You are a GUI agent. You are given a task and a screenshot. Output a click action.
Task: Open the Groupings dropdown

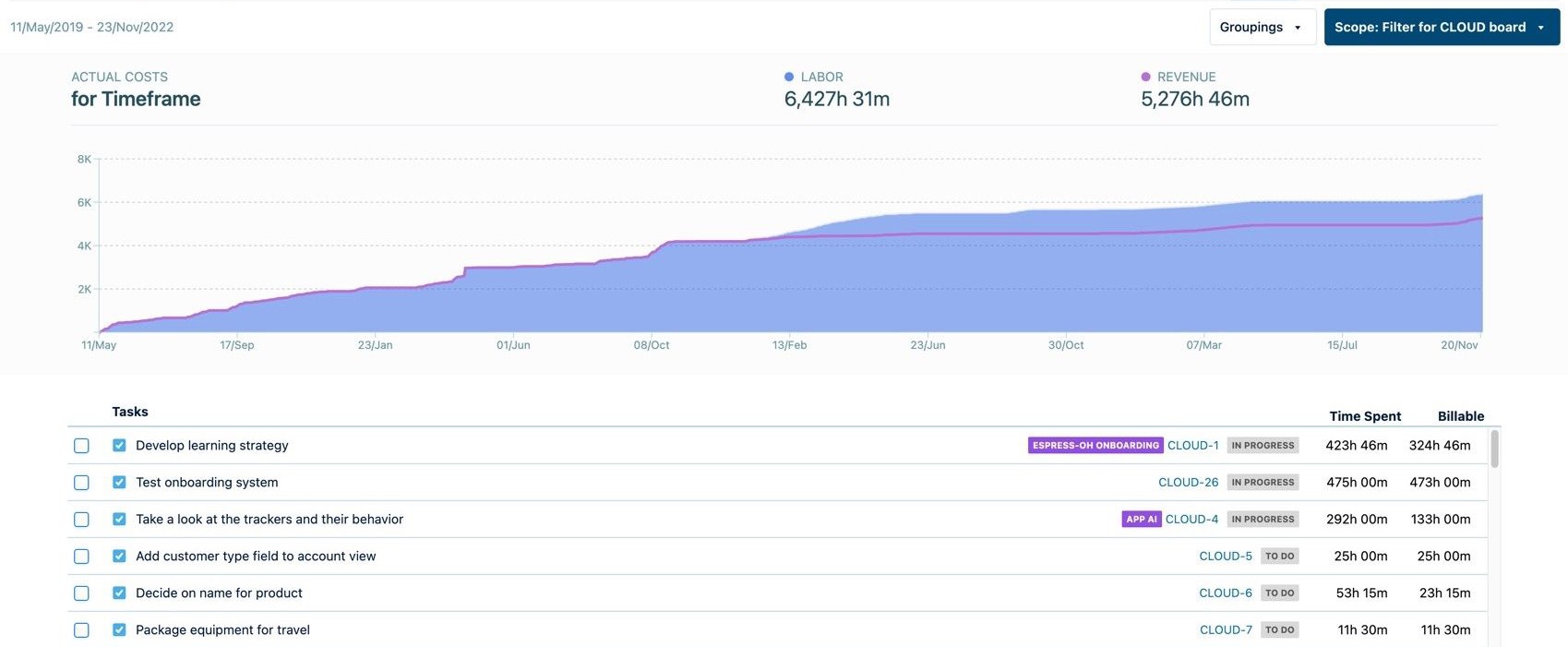pos(1261,27)
